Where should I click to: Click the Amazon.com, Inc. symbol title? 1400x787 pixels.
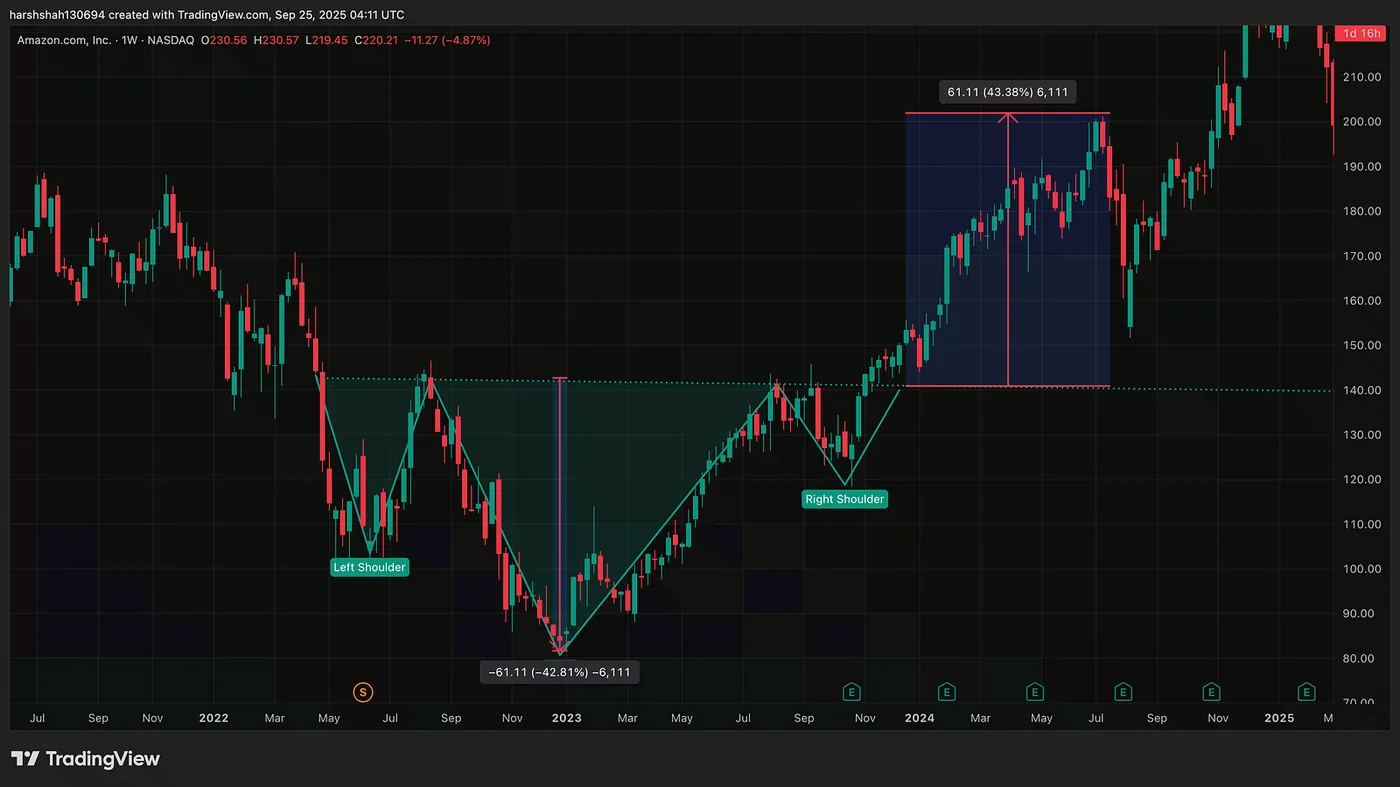64,40
